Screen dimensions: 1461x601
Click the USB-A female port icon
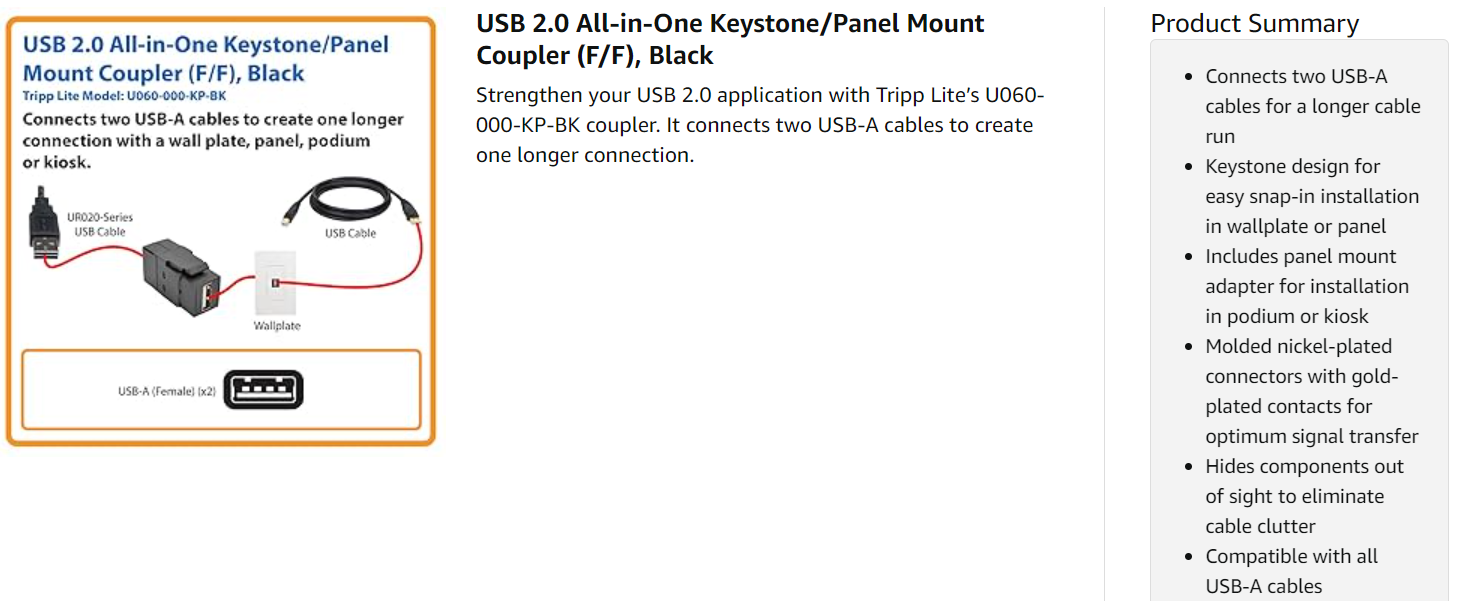pyautogui.click(x=263, y=390)
